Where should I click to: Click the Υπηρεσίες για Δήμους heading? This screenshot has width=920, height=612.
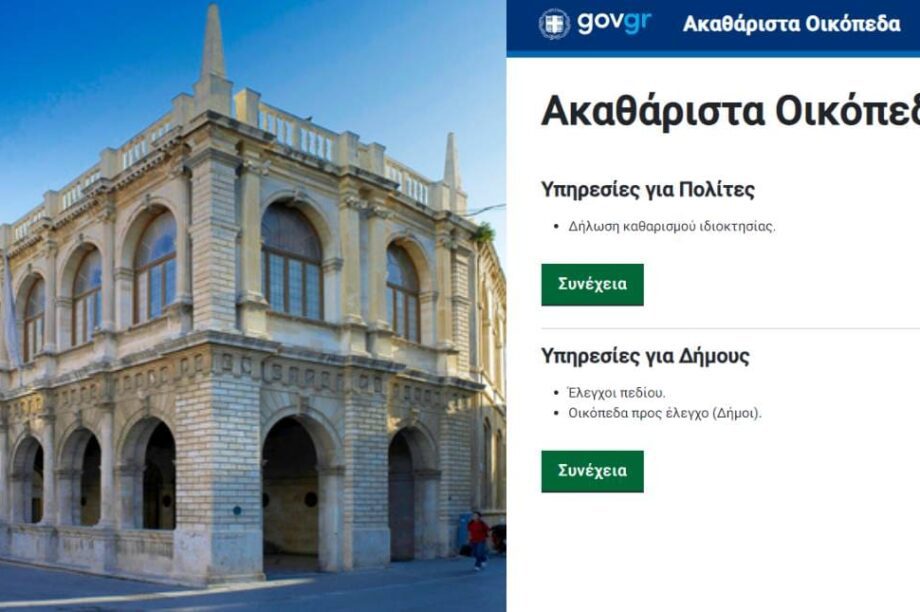(x=645, y=356)
